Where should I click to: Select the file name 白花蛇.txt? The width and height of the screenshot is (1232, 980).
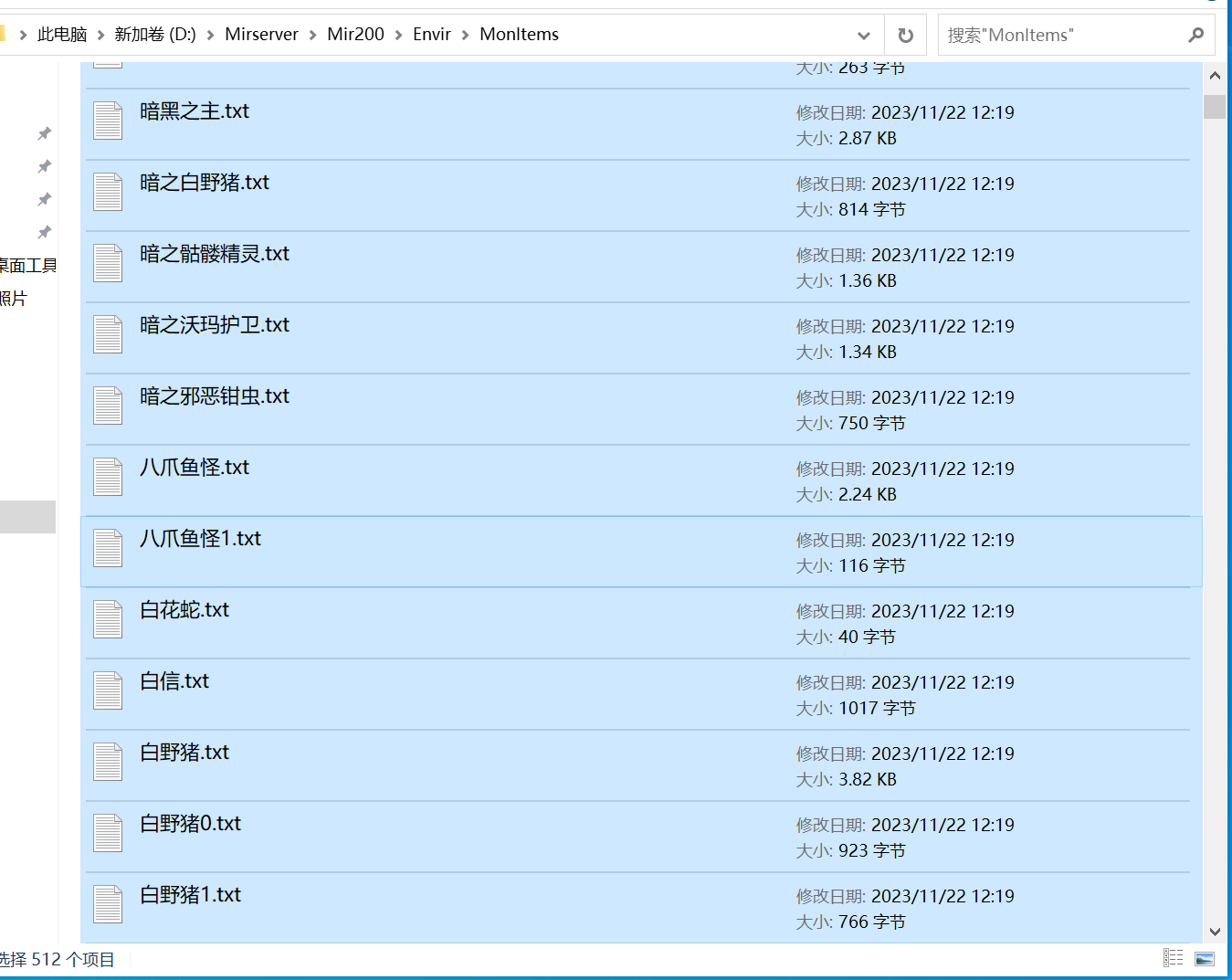click(184, 610)
